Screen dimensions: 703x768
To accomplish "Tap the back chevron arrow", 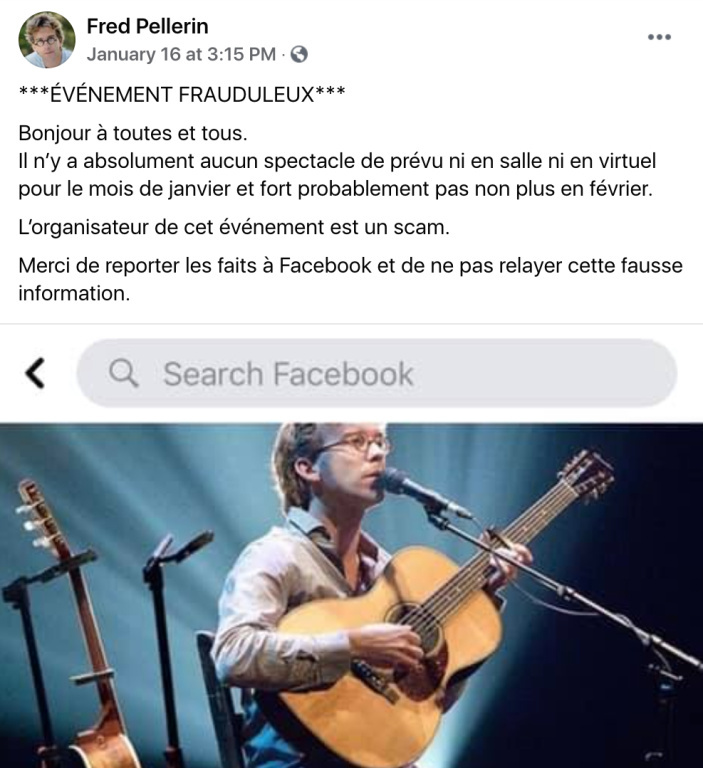I will [x=35, y=373].
